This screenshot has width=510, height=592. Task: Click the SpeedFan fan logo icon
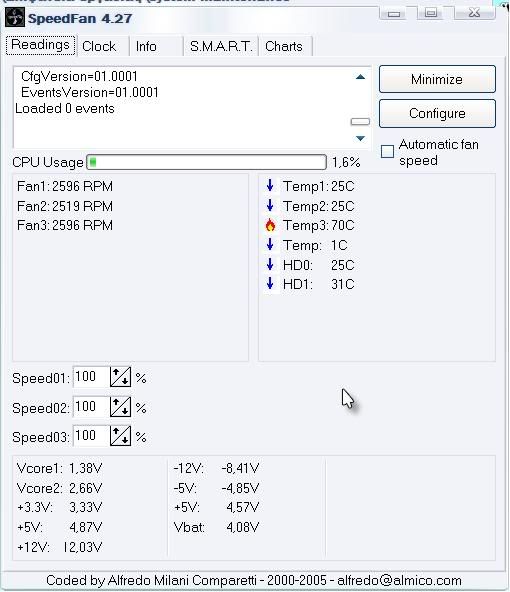tap(15, 18)
